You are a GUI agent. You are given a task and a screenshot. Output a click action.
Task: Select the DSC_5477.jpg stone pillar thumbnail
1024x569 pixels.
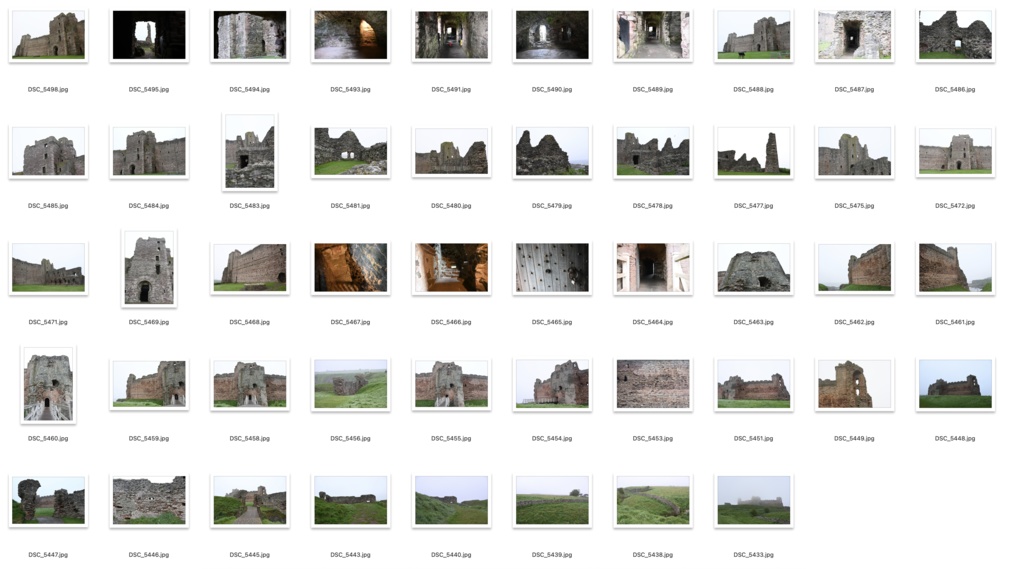754,152
